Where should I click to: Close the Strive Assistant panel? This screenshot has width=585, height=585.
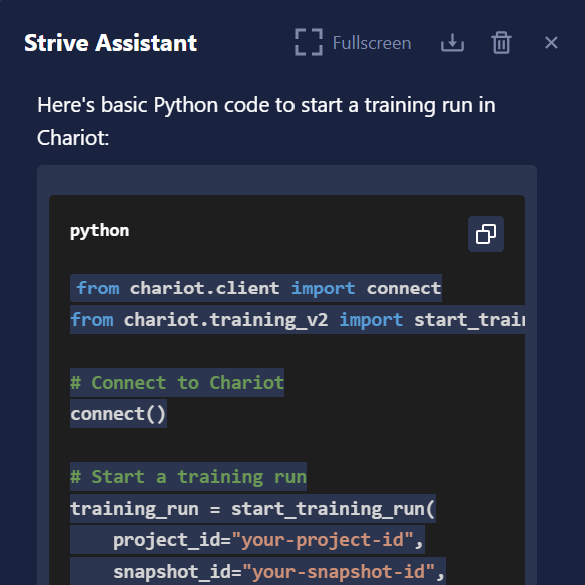(x=551, y=43)
